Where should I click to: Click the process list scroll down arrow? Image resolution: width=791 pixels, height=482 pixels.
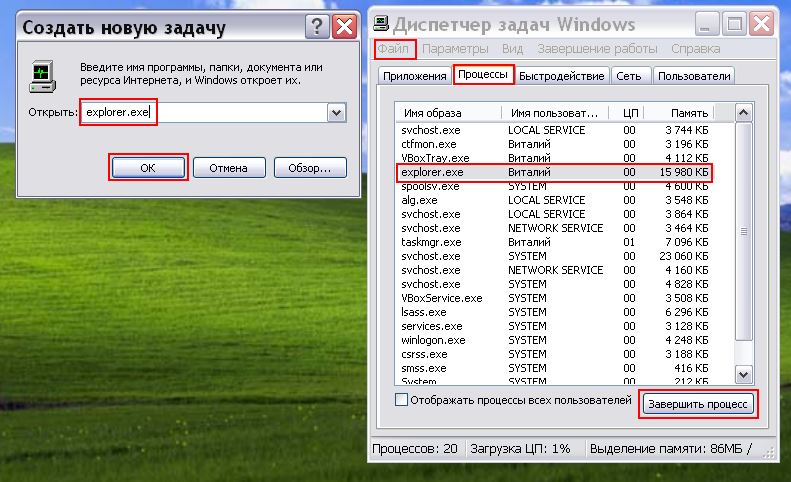coord(744,374)
